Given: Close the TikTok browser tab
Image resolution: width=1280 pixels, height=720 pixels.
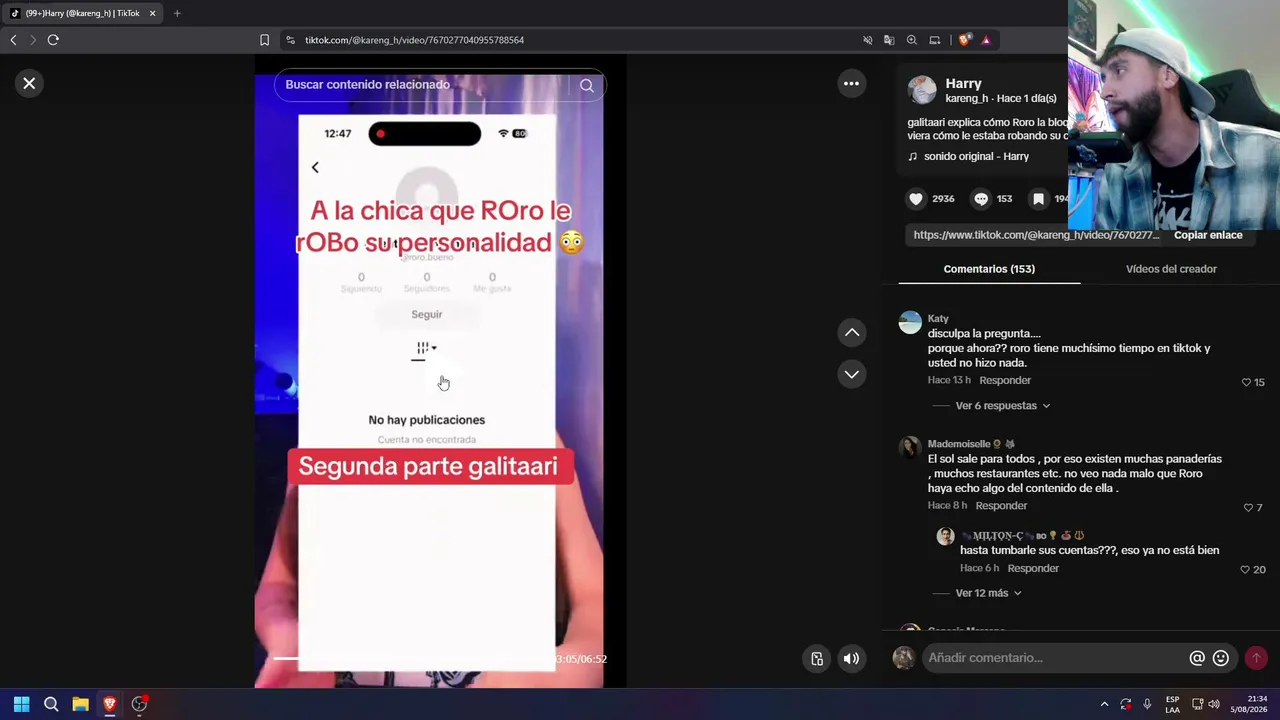Looking at the screenshot, I should (153, 13).
